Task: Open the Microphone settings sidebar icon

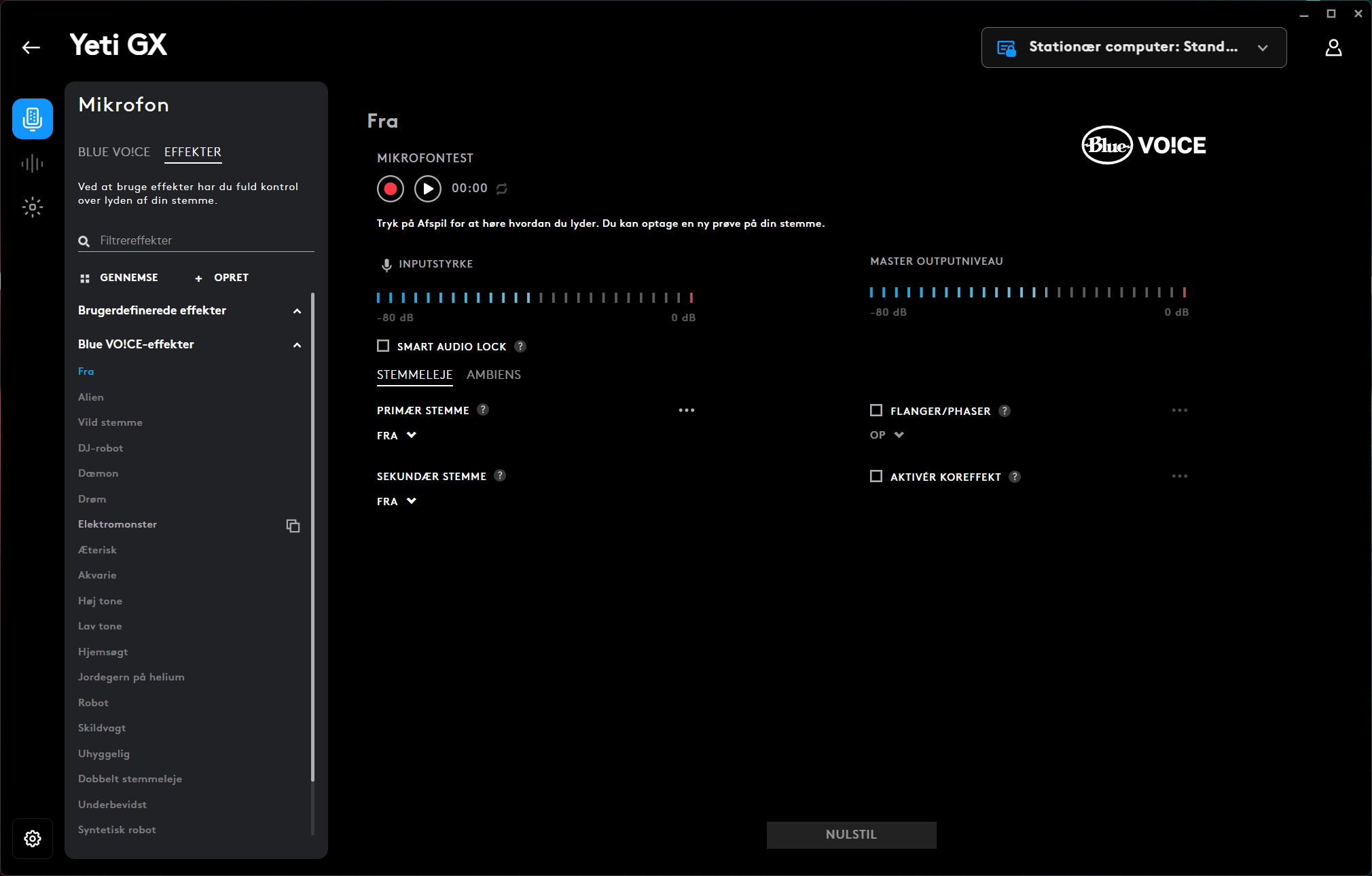Action: [33, 119]
